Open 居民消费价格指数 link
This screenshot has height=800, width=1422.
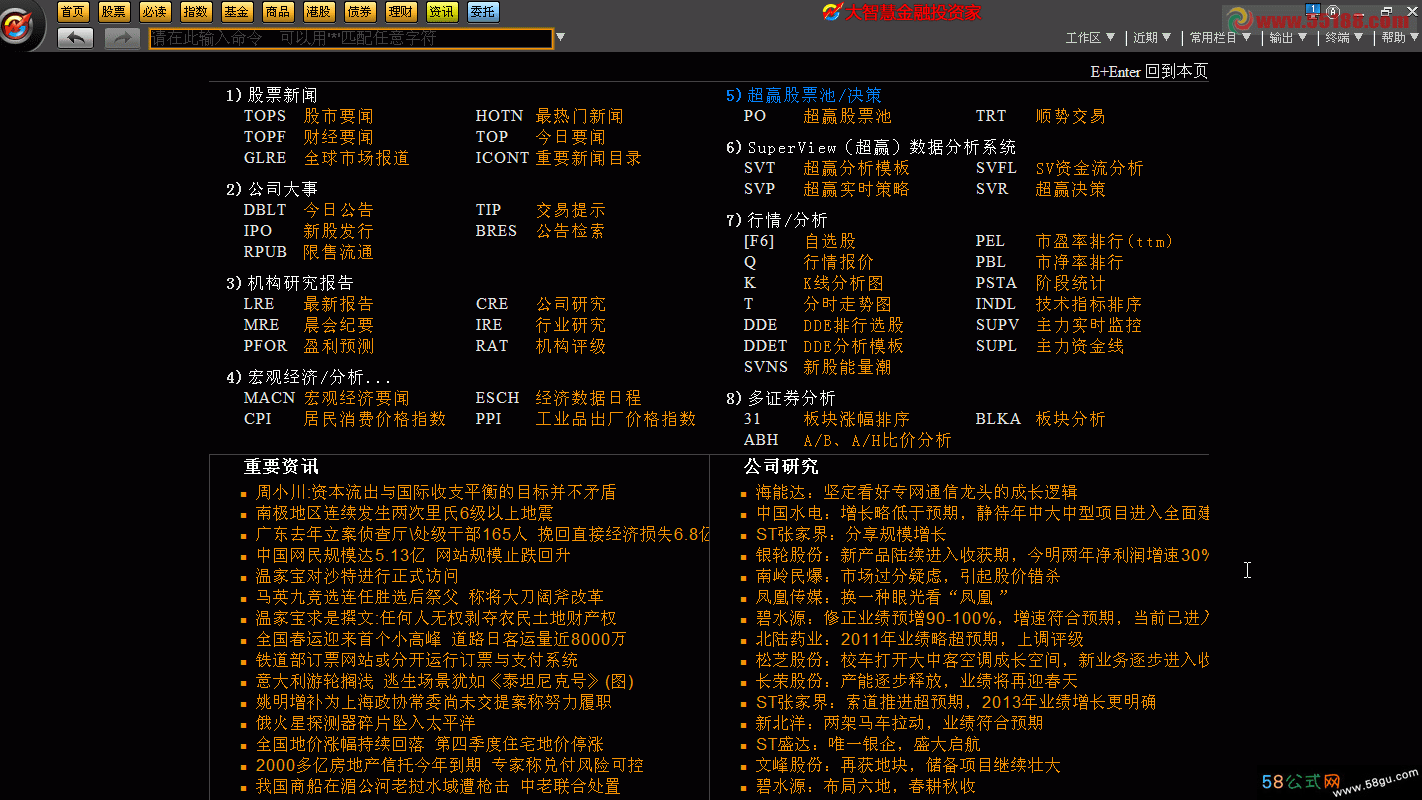(x=375, y=419)
